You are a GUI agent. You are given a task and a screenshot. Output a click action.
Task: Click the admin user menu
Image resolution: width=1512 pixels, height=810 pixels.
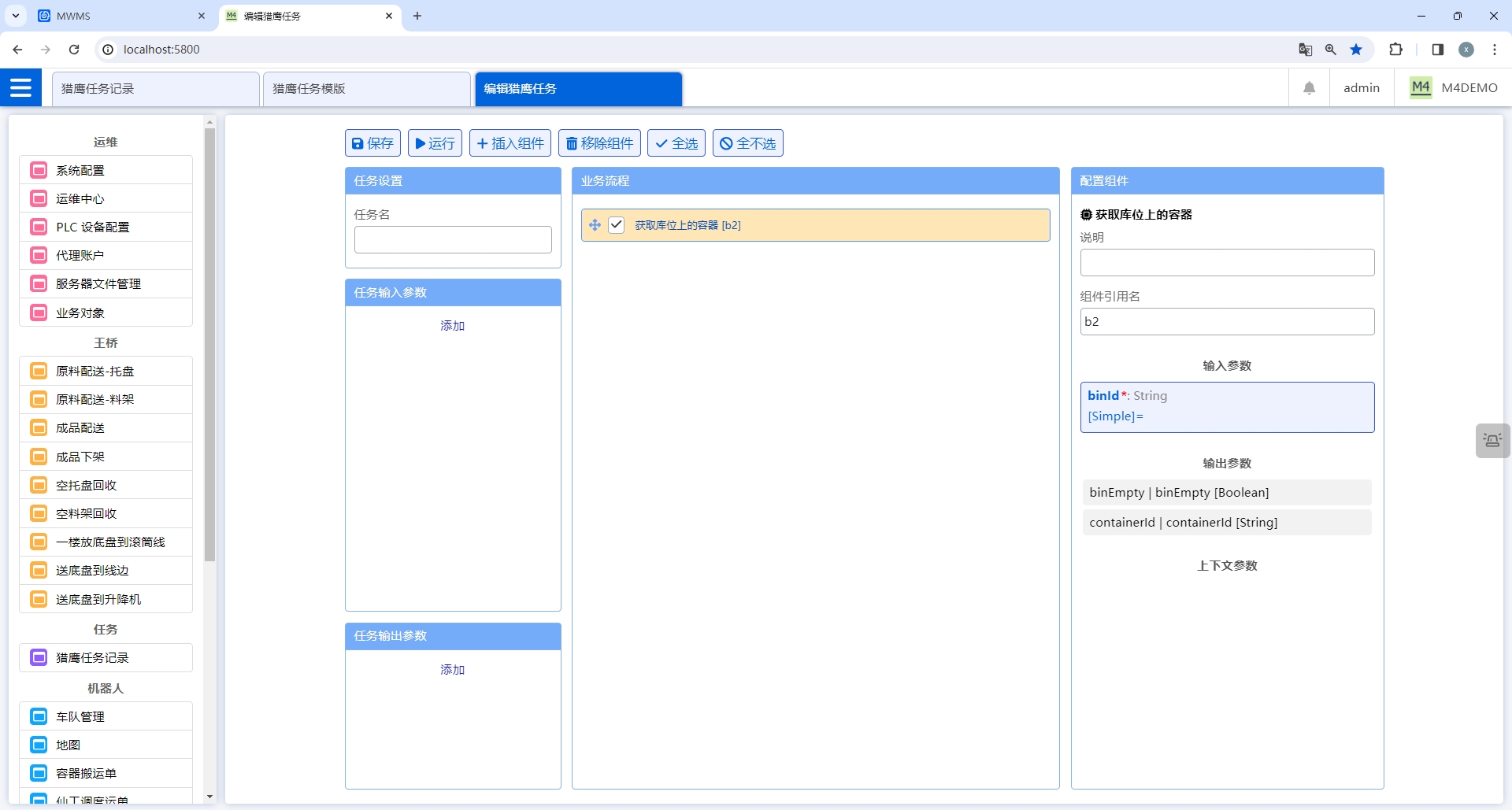pyautogui.click(x=1362, y=88)
